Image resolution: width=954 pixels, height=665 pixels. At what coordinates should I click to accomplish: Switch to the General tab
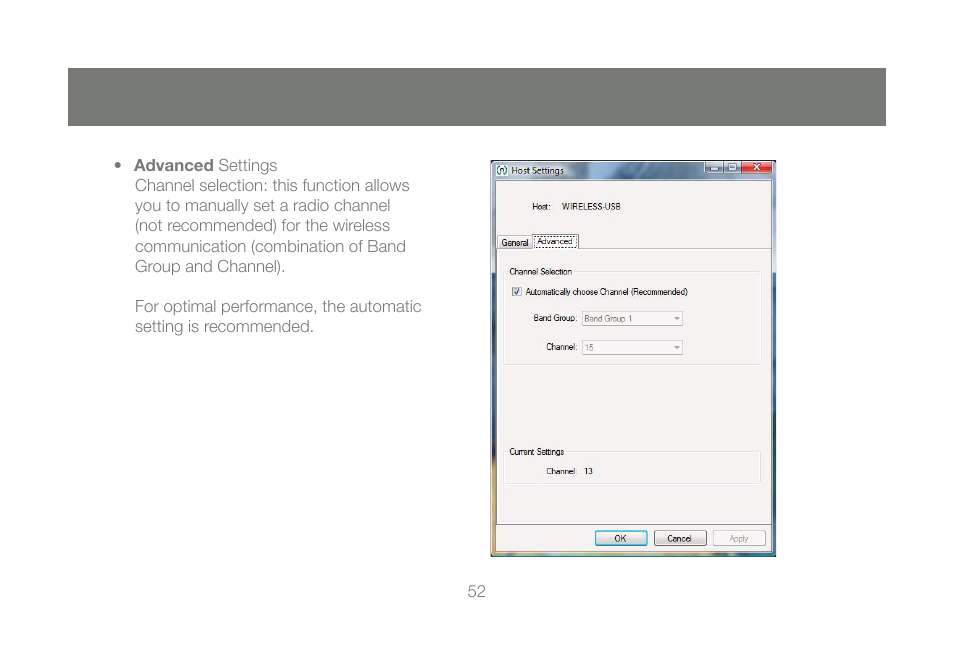click(x=515, y=242)
